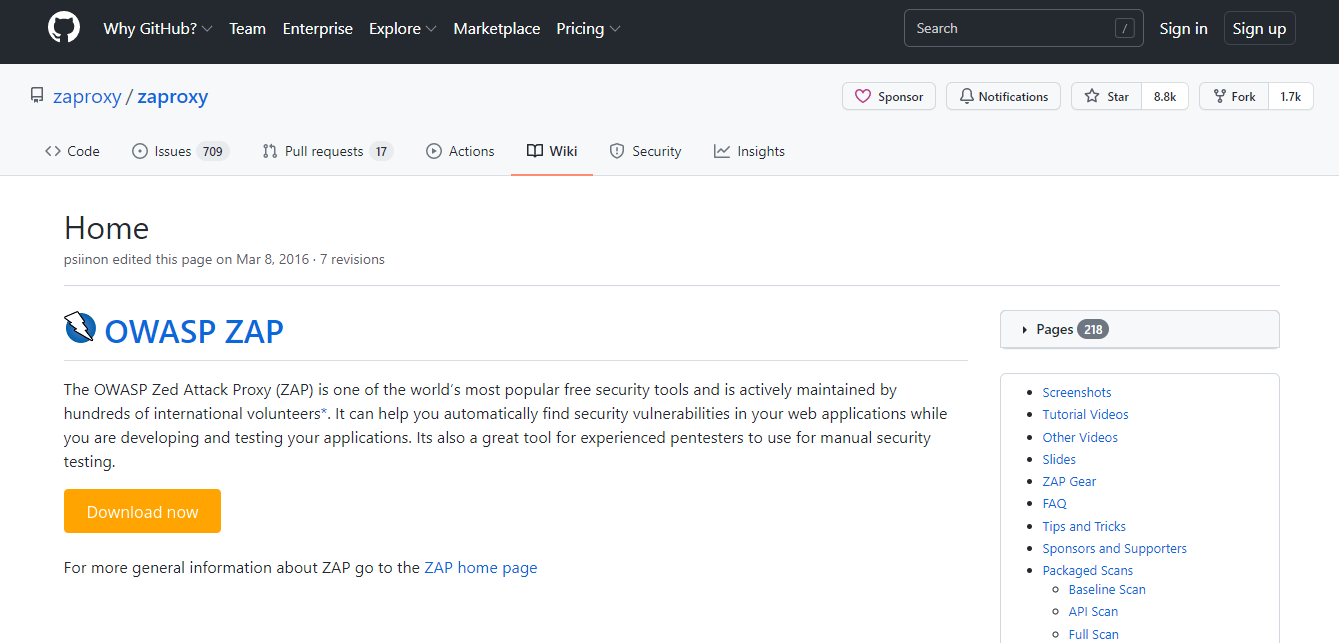Open the Sponsors and Supporters link
This screenshot has height=643, width=1339.
pyautogui.click(x=1114, y=548)
